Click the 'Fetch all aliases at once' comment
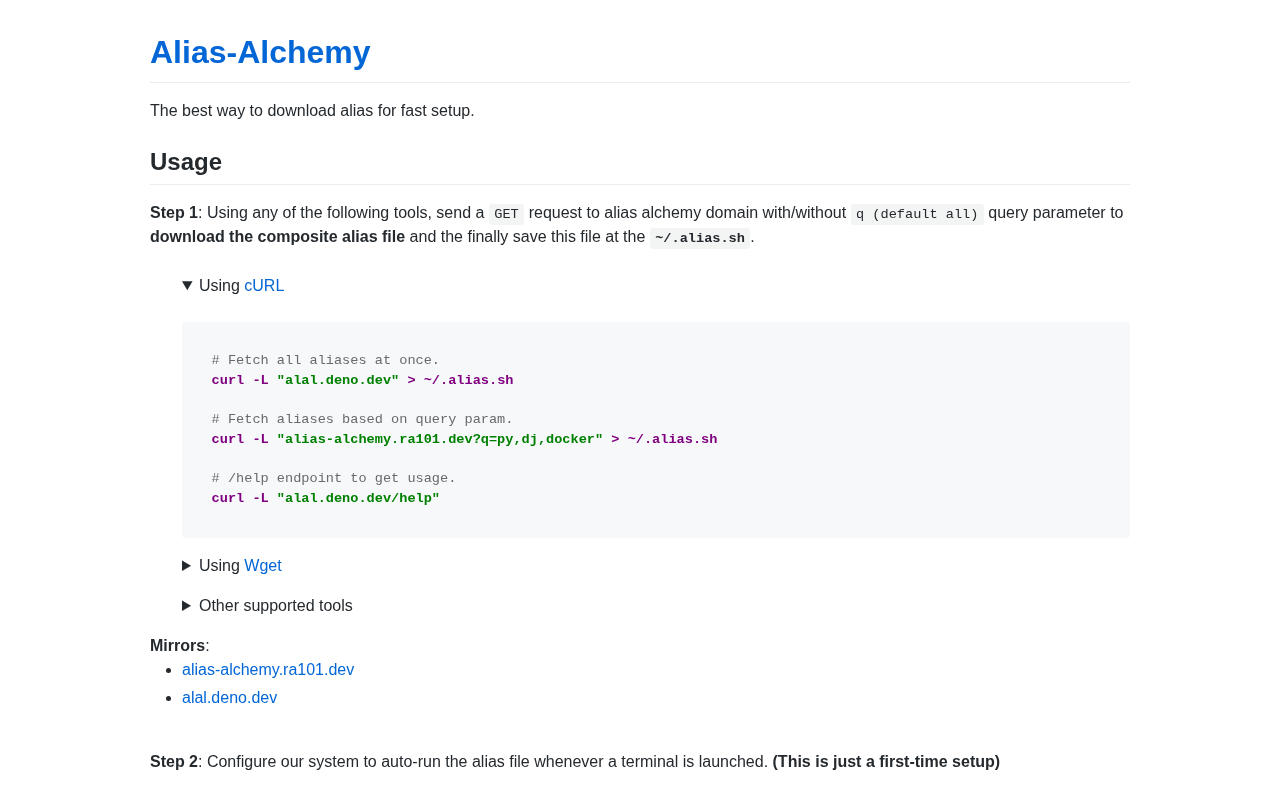This screenshot has width=1280, height=800. pyautogui.click(x=325, y=361)
